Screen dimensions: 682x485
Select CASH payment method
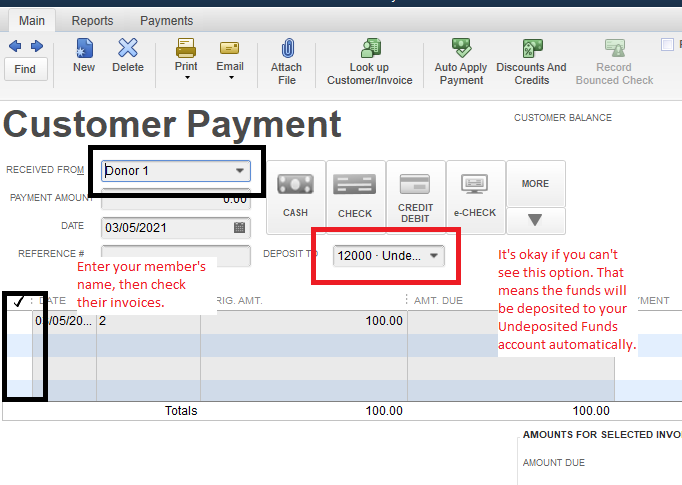click(x=296, y=197)
